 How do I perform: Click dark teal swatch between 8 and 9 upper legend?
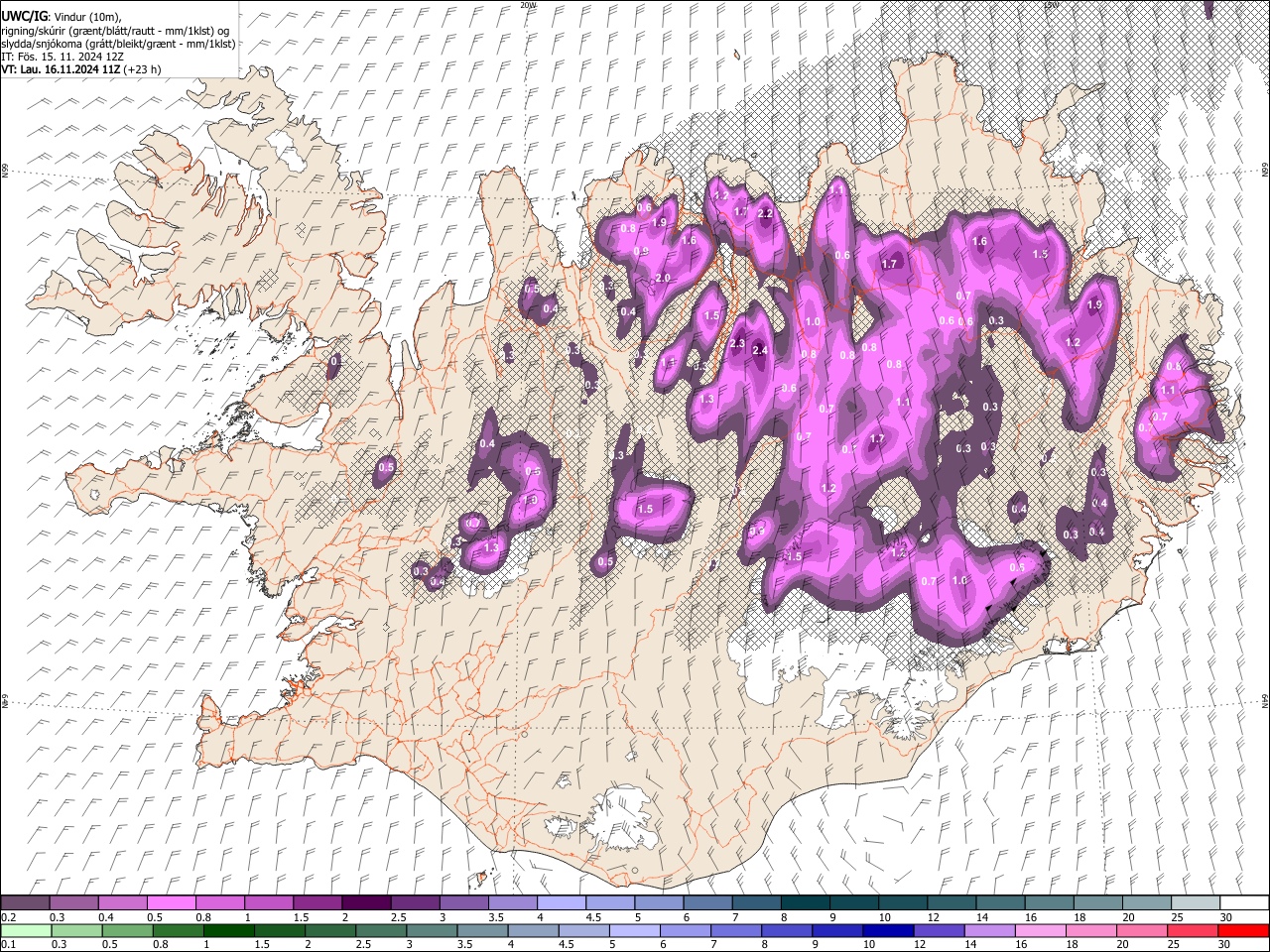click(806, 902)
